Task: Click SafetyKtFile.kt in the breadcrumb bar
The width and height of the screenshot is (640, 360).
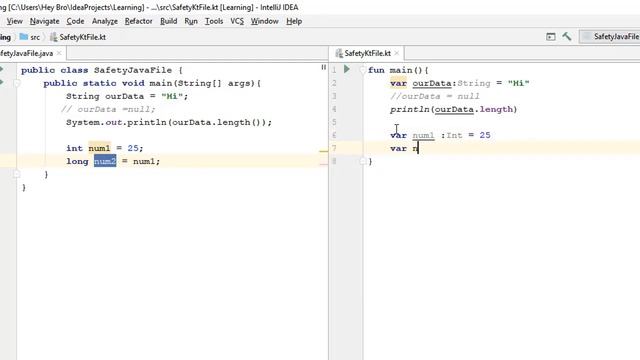Action: point(78,37)
